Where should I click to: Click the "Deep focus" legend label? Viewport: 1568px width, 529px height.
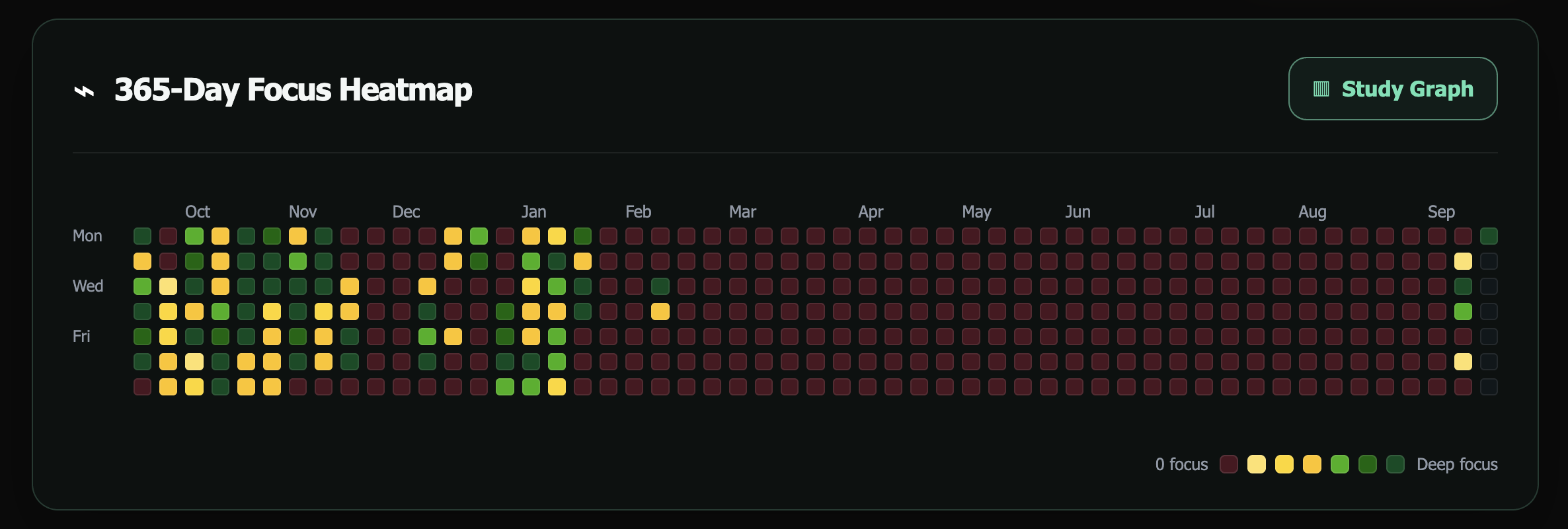point(1457,464)
